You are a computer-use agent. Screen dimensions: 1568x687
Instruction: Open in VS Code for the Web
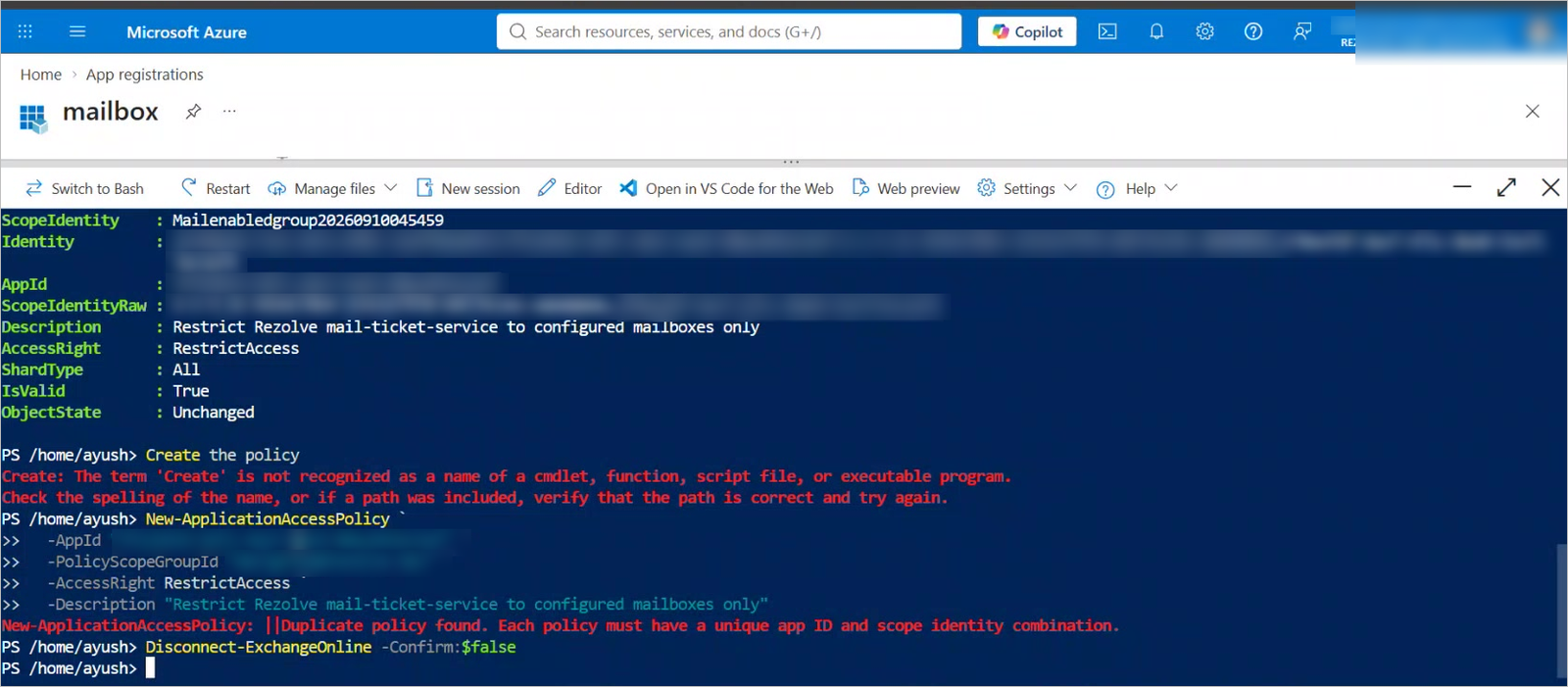click(727, 188)
